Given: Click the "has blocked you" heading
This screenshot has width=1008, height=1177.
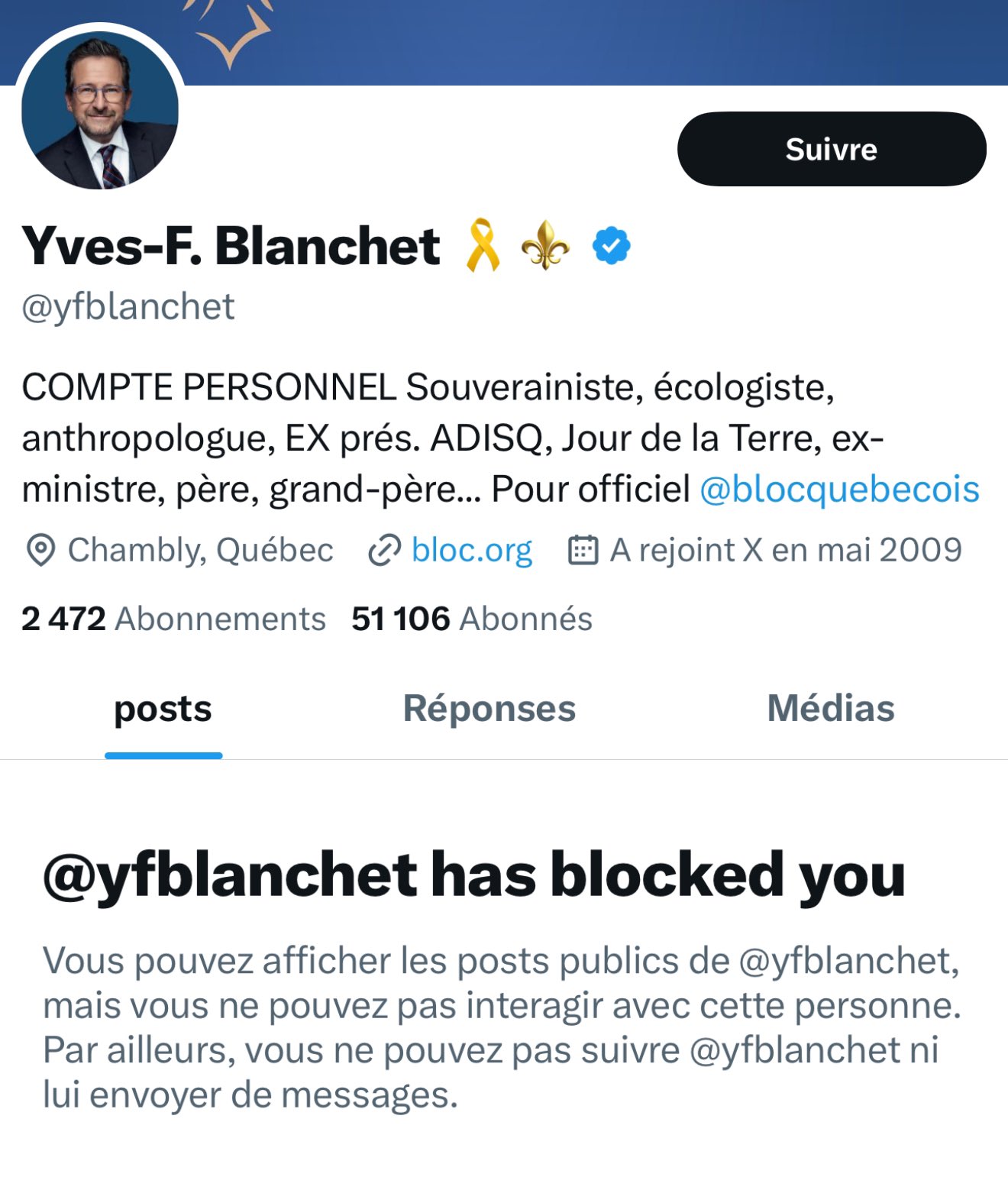Looking at the screenshot, I should 473,875.
